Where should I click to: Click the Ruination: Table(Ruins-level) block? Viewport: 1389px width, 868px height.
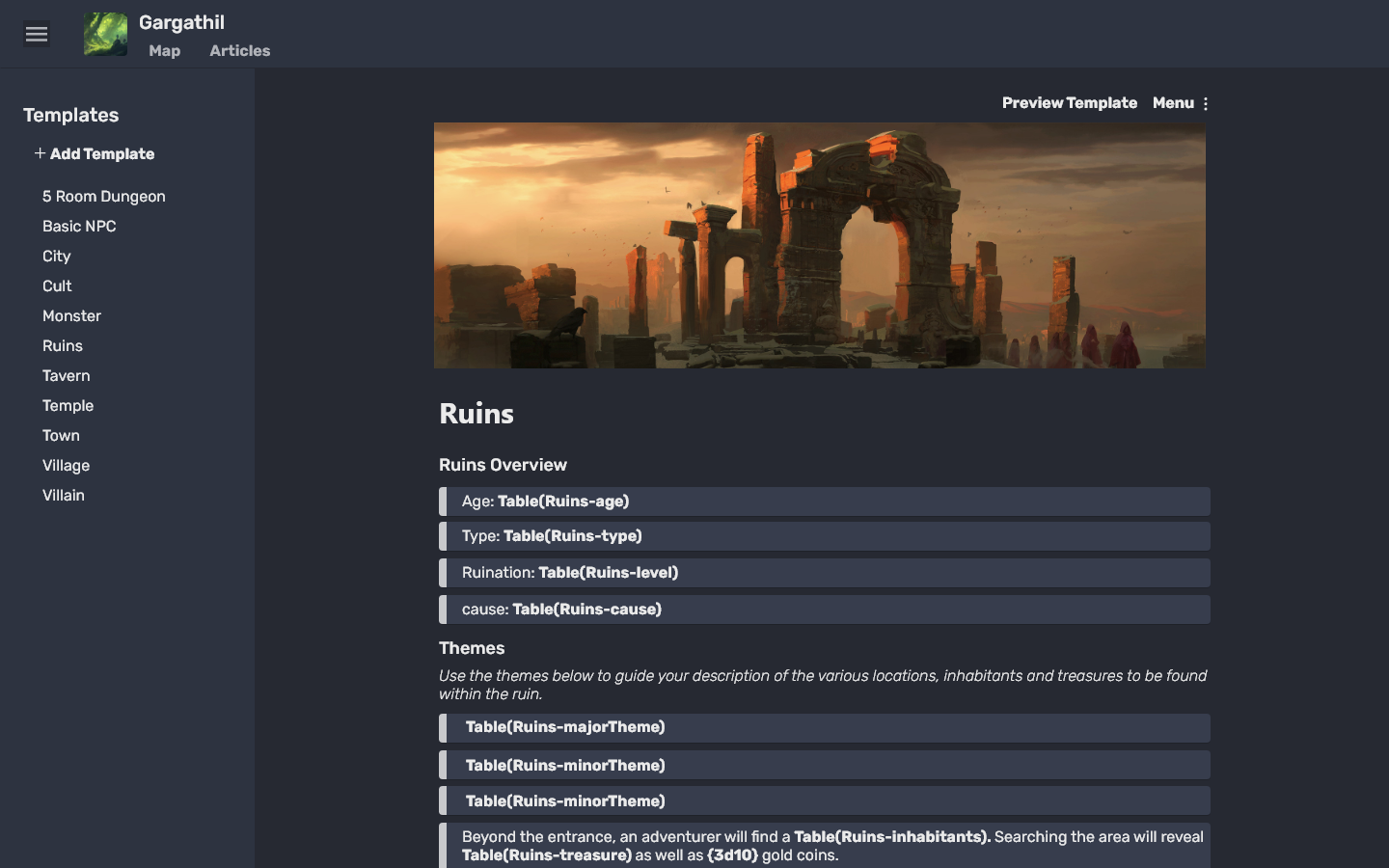[x=825, y=573]
